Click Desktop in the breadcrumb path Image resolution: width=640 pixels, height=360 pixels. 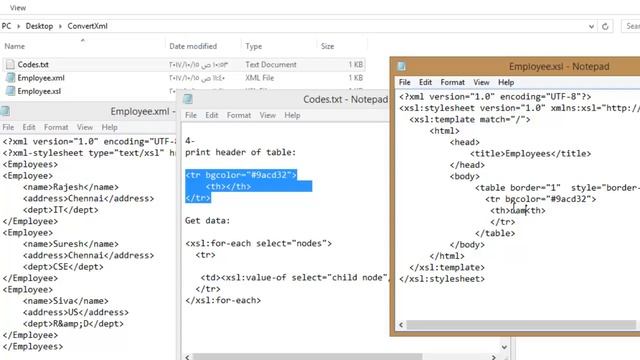[x=39, y=26]
